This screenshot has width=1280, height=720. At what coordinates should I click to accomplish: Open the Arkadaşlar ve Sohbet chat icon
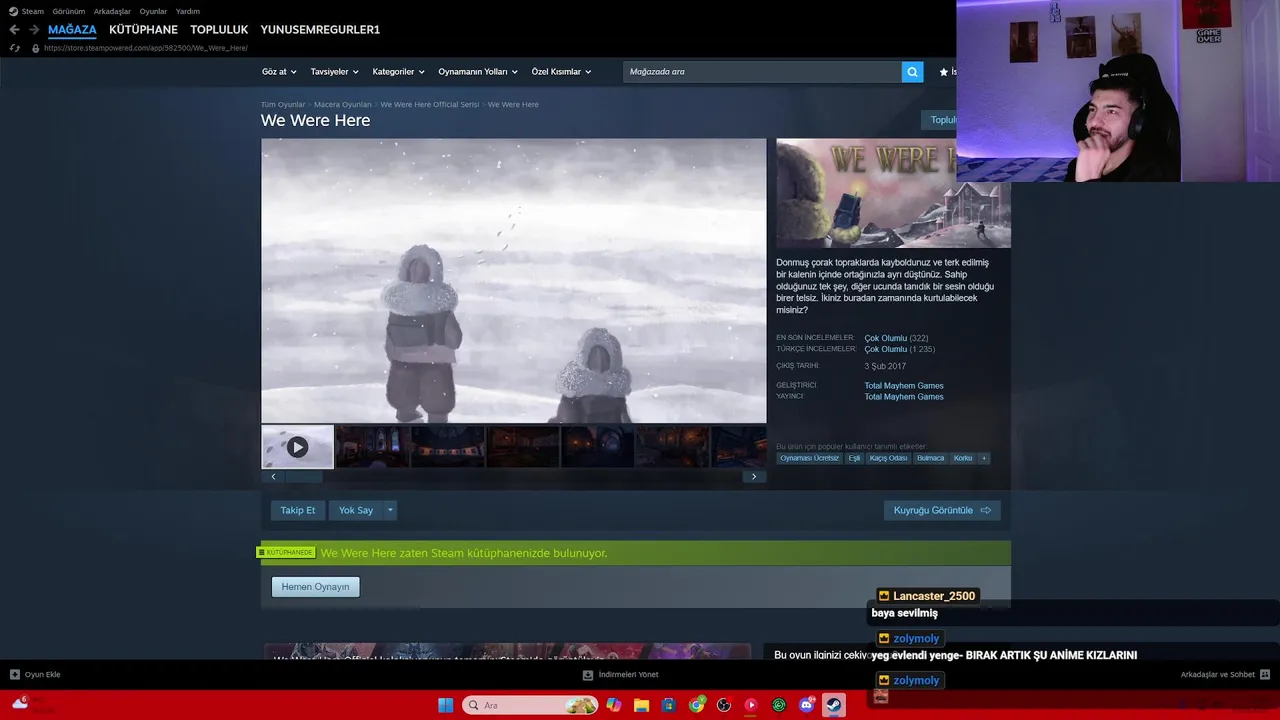click(x=1265, y=675)
